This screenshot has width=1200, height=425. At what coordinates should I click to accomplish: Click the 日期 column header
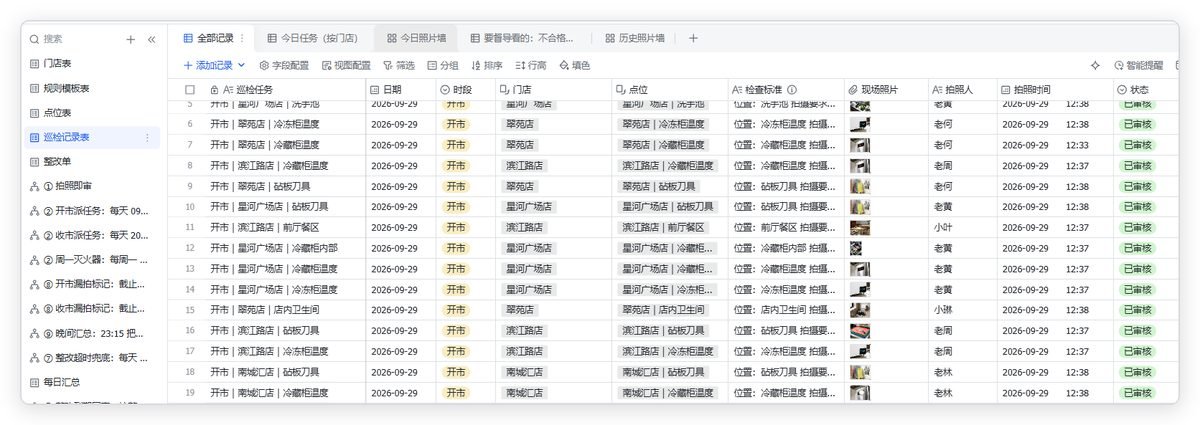click(400, 89)
